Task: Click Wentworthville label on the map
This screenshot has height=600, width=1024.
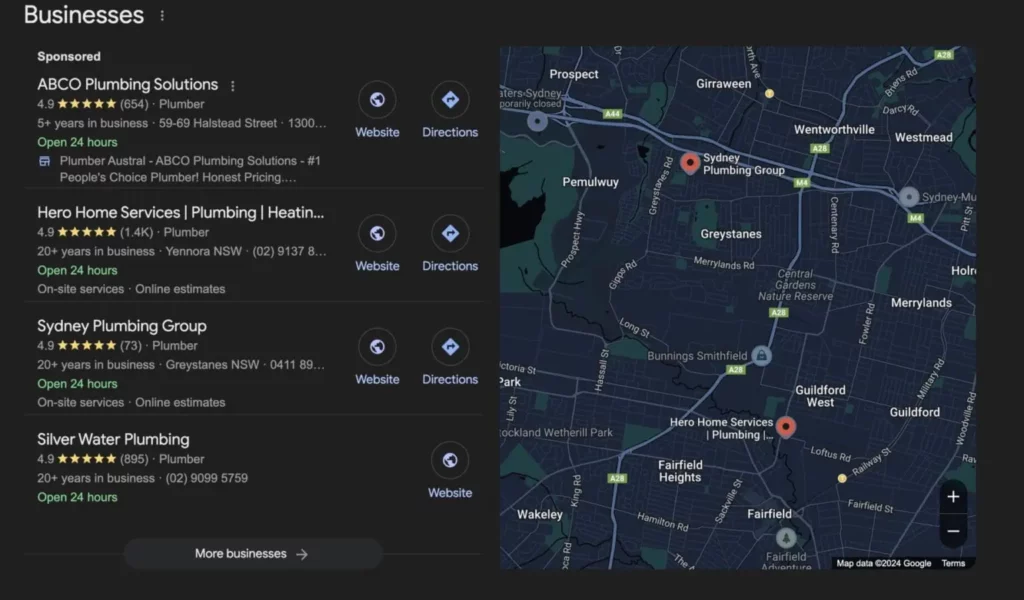Action: pos(834,129)
